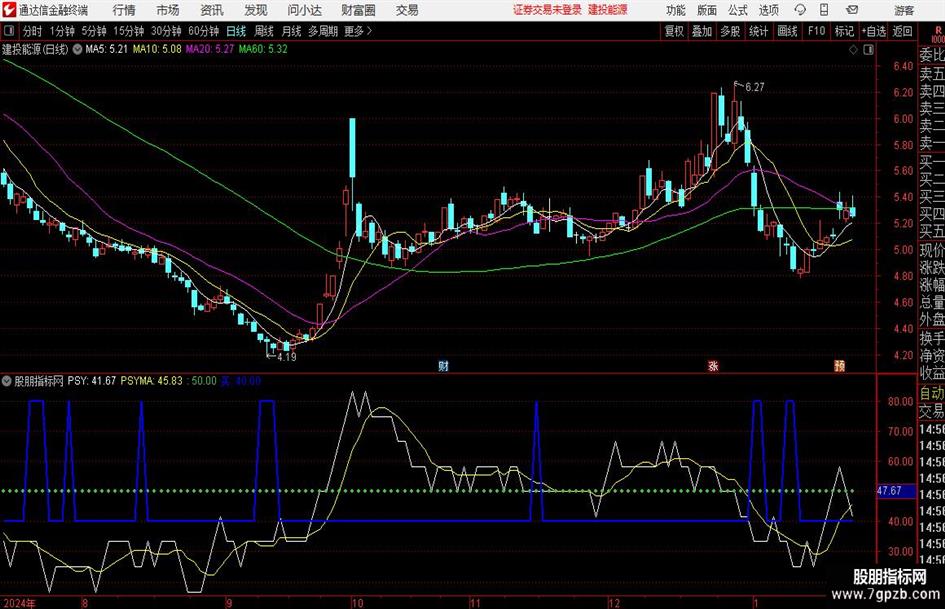Screen dimensions: 945x609
Task: Toggle the right info panel icon
Action: click(868, 50)
